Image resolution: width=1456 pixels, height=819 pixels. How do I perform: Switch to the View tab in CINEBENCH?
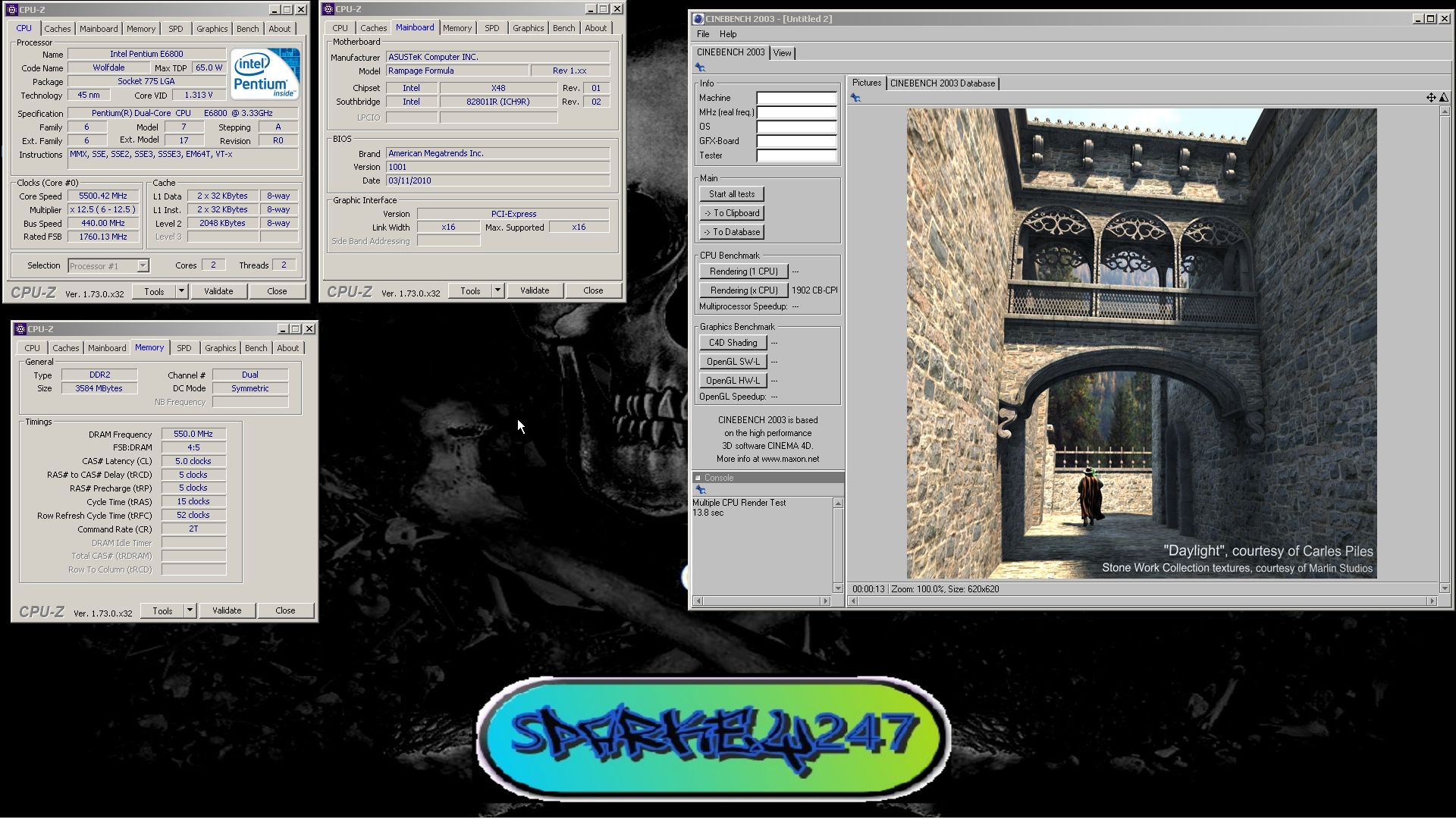click(782, 53)
